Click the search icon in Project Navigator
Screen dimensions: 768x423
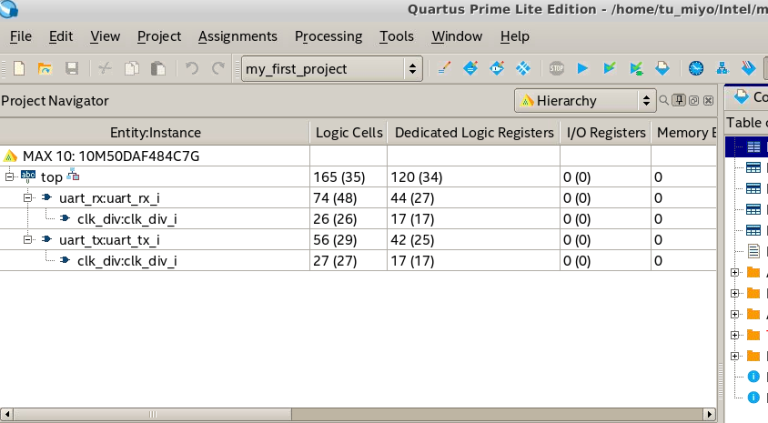coord(663,100)
